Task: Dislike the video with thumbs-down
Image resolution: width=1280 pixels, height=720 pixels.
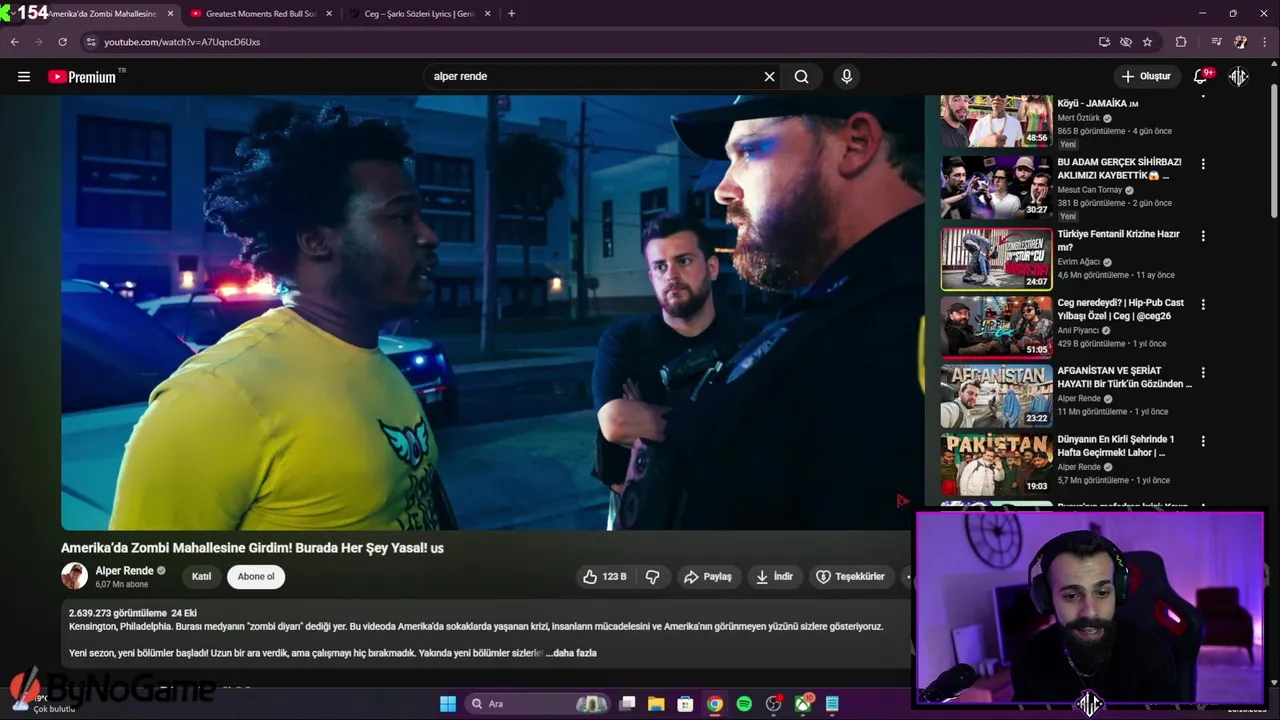Action: [652, 576]
